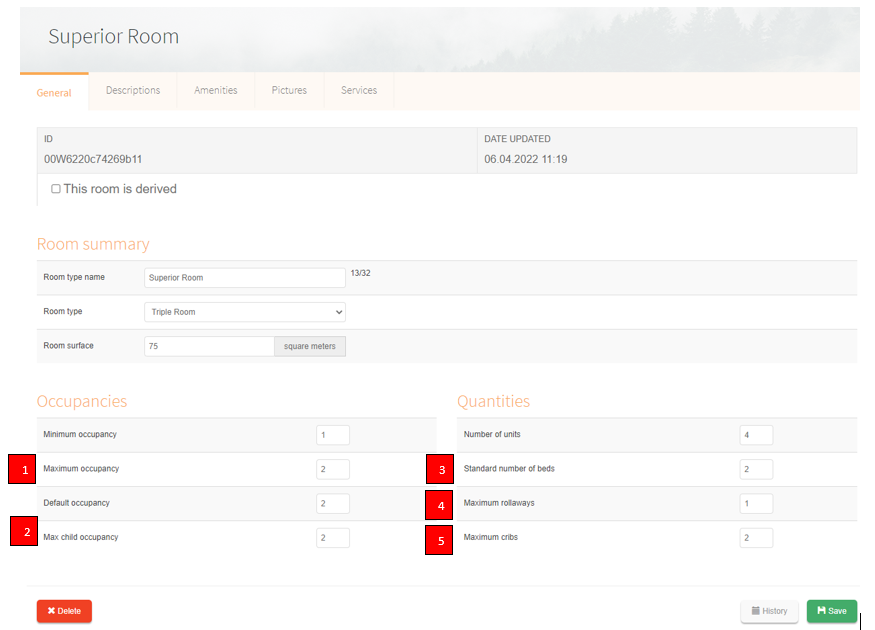Click the history icon on the History button

pyautogui.click(x=757, y=611)
